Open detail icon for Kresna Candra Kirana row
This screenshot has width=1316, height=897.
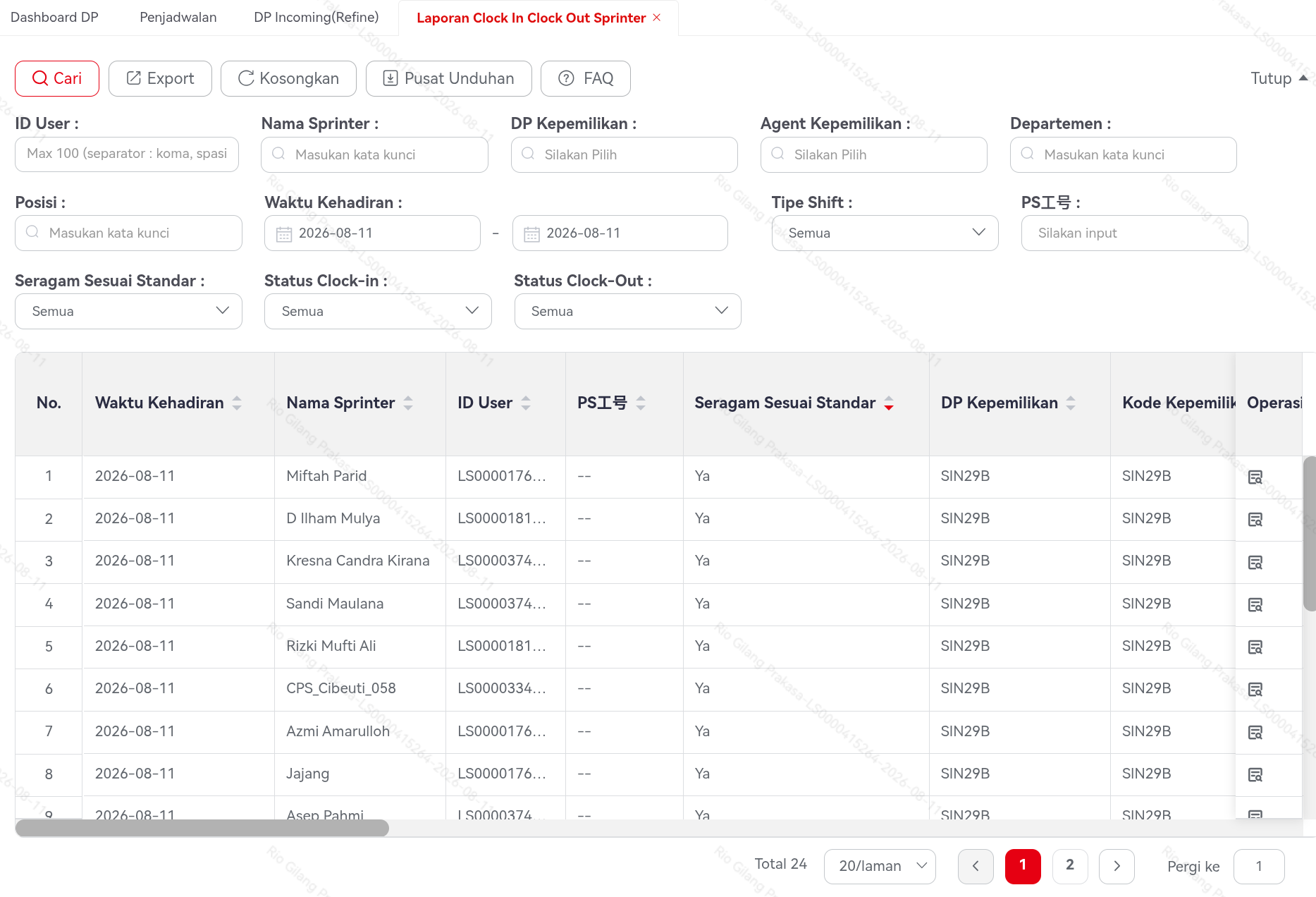tap(1255, 563)
